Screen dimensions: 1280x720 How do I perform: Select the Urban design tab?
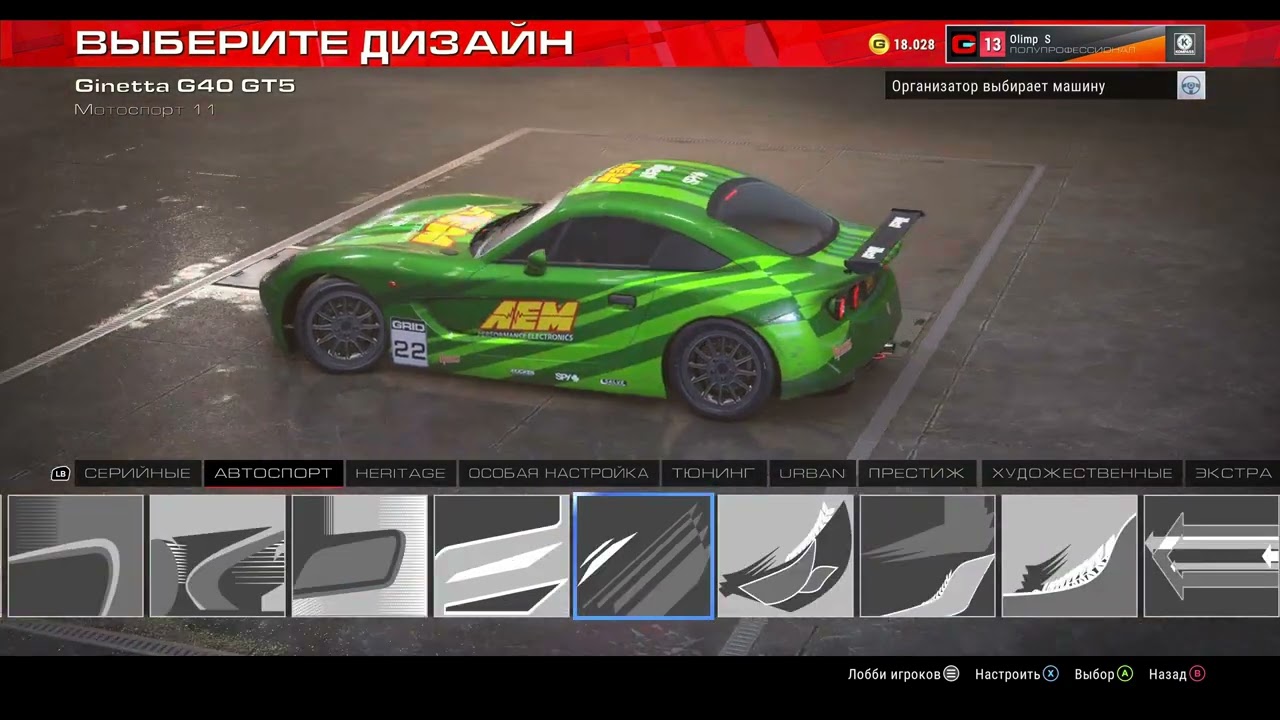(812, 473)
